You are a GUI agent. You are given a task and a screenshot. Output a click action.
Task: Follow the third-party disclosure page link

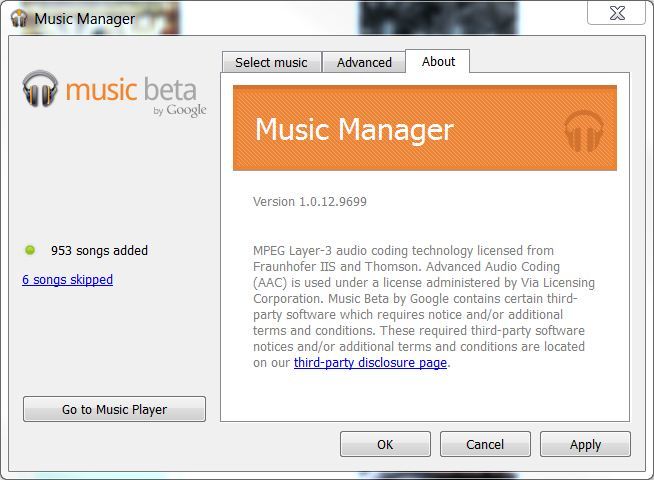(x=370, y=362)
